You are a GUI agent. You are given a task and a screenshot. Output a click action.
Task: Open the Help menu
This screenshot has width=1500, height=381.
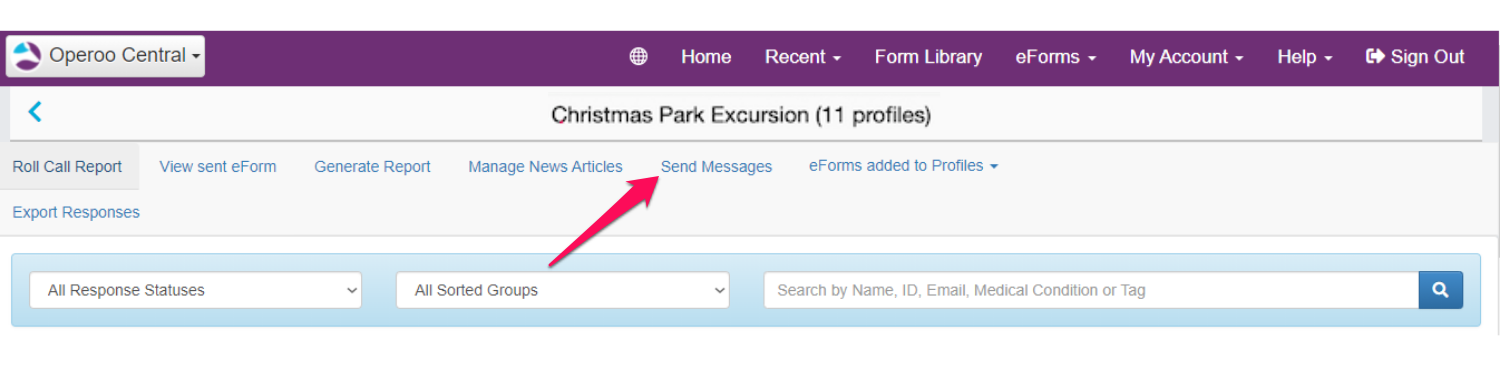pyautogui.click(x=1305, y=57)
